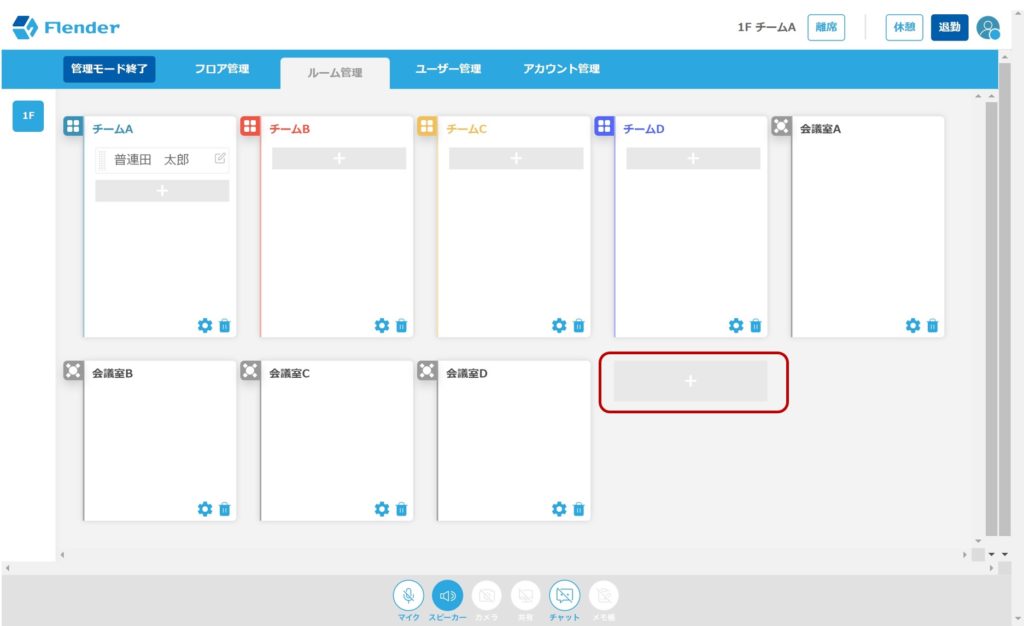Image resolution: width=1024 pixels, height=626 pixels.
Task: Toggle the chat (チャット) button
Action: [564, 595]
